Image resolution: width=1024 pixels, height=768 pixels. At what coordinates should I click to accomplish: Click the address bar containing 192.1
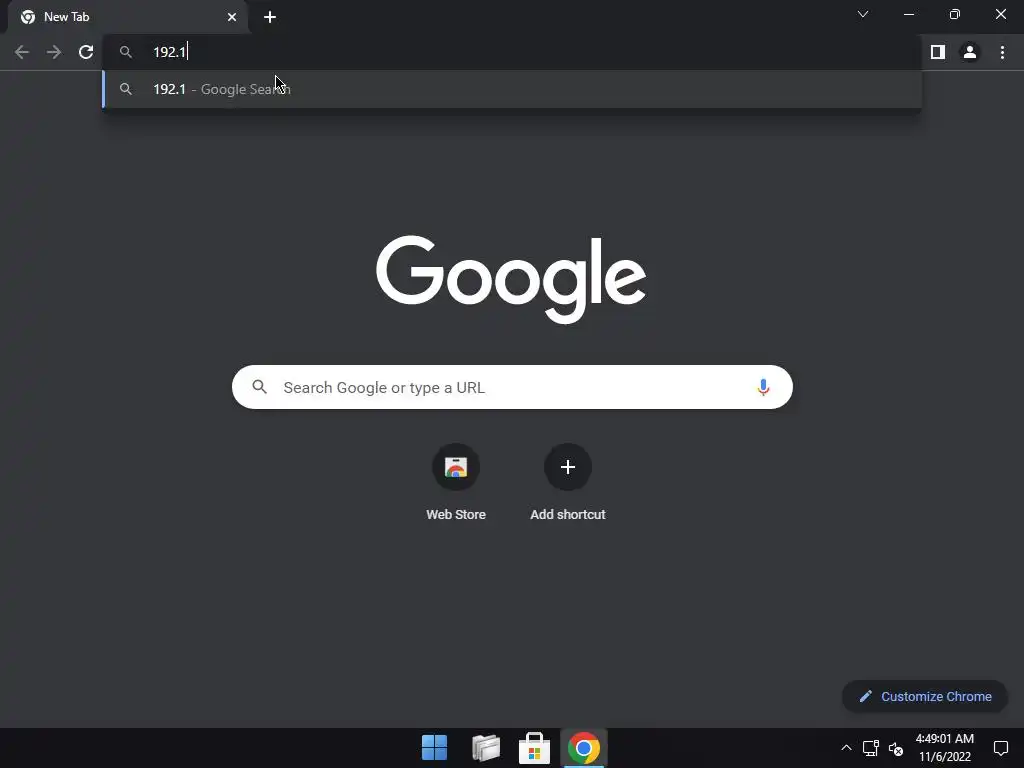pos(512,52)
